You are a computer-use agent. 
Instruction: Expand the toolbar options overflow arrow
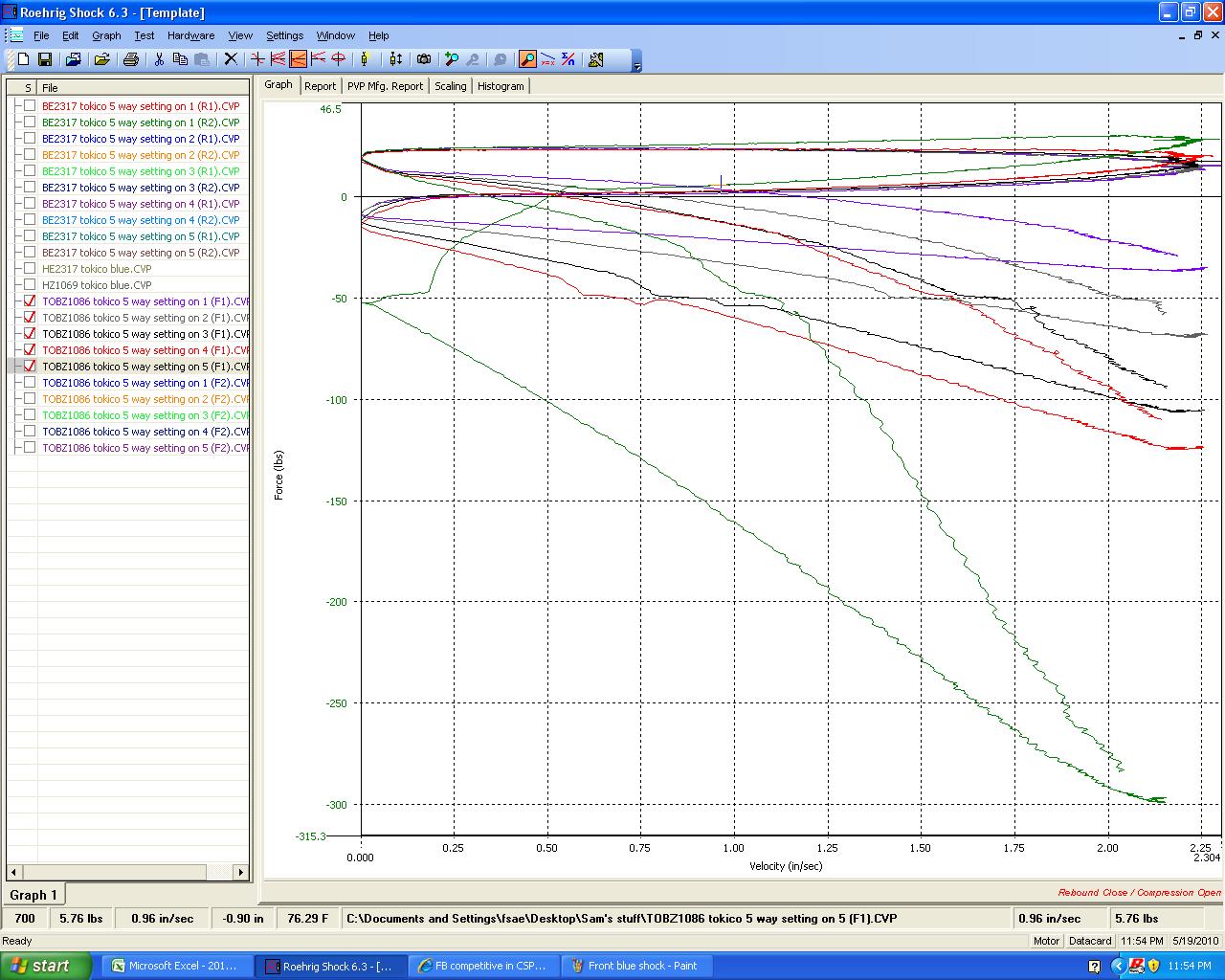click(637, 64)
